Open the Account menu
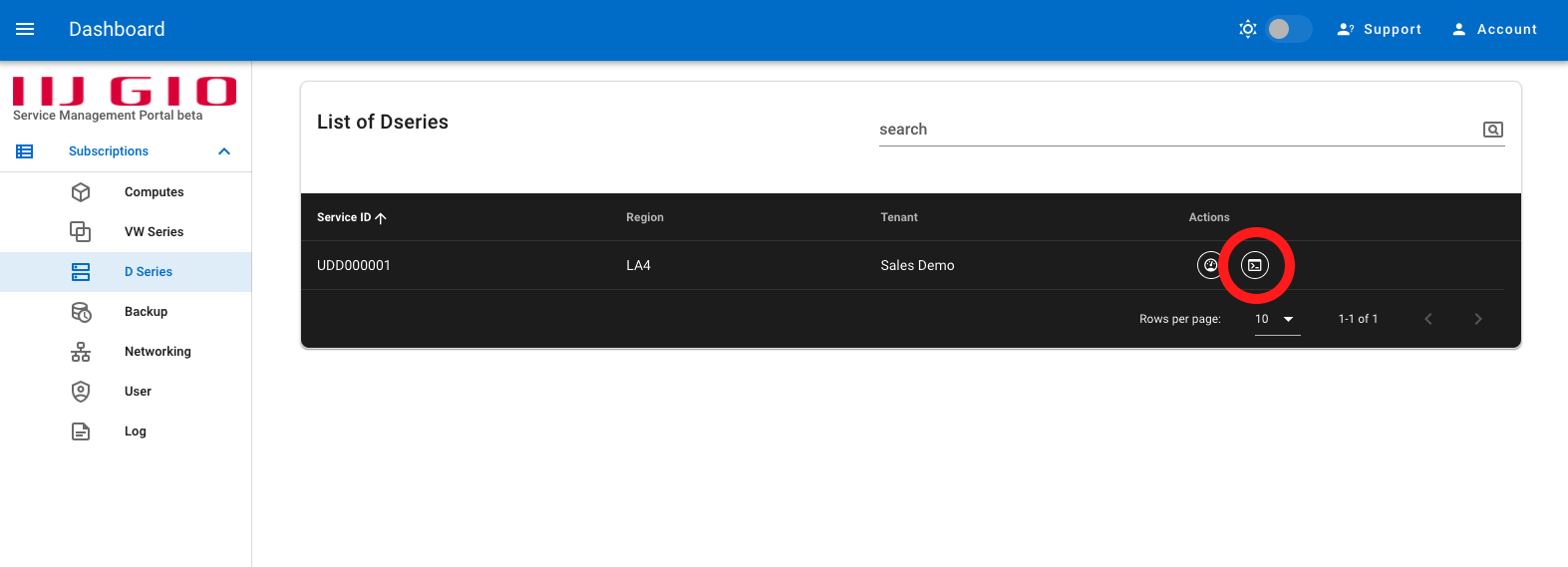Viewport: 1568px width, 567px height. pyautogui.click(x=1494, y=30)
